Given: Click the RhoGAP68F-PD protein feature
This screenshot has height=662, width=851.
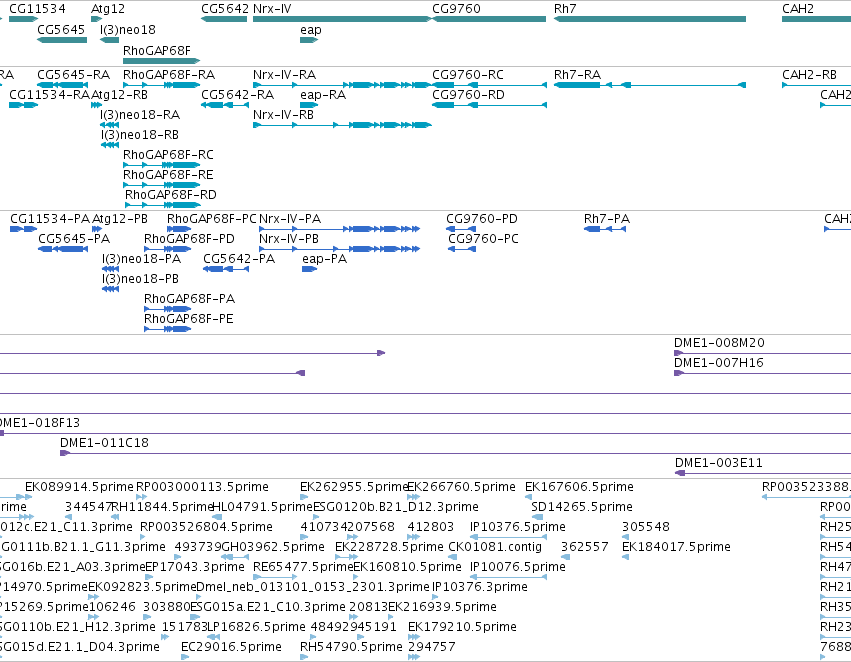Looking at the screenshot, I should pos(168,249).
